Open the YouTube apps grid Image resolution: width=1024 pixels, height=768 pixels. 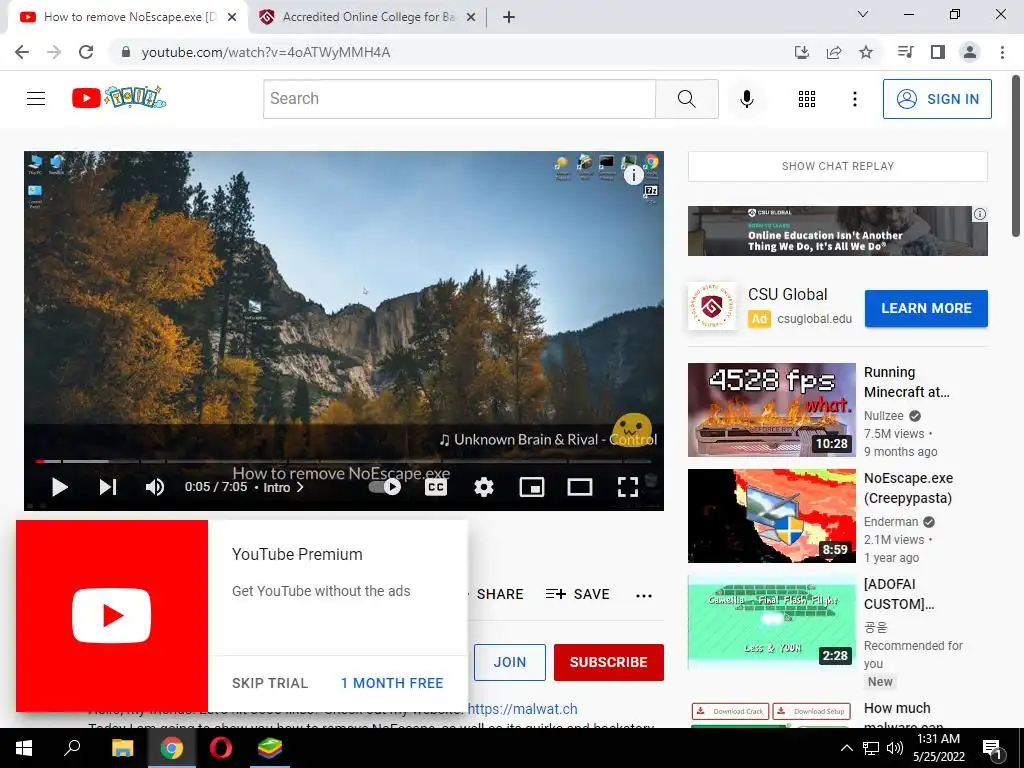click(x=807, y=99)
